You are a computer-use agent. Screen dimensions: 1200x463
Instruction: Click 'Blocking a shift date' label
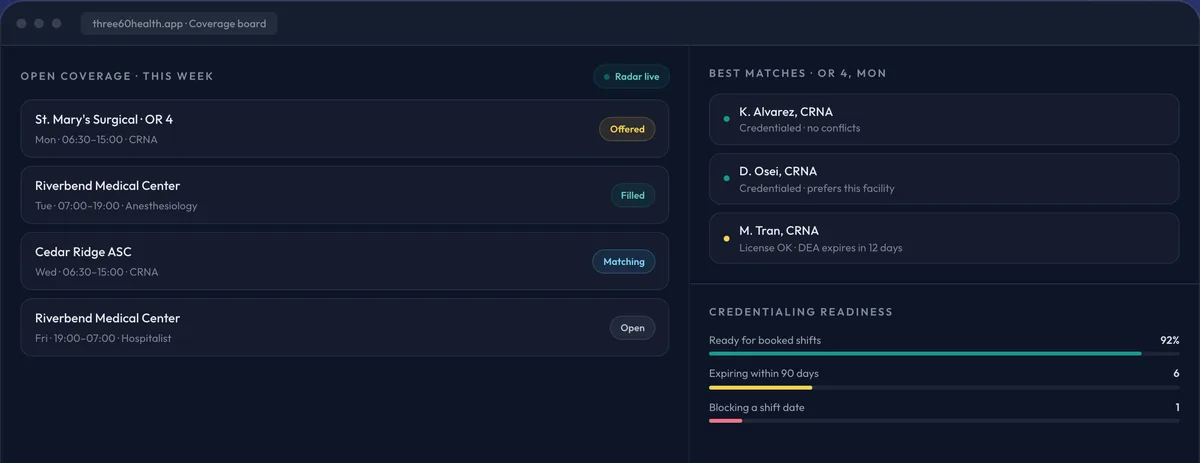coord(757,407)
